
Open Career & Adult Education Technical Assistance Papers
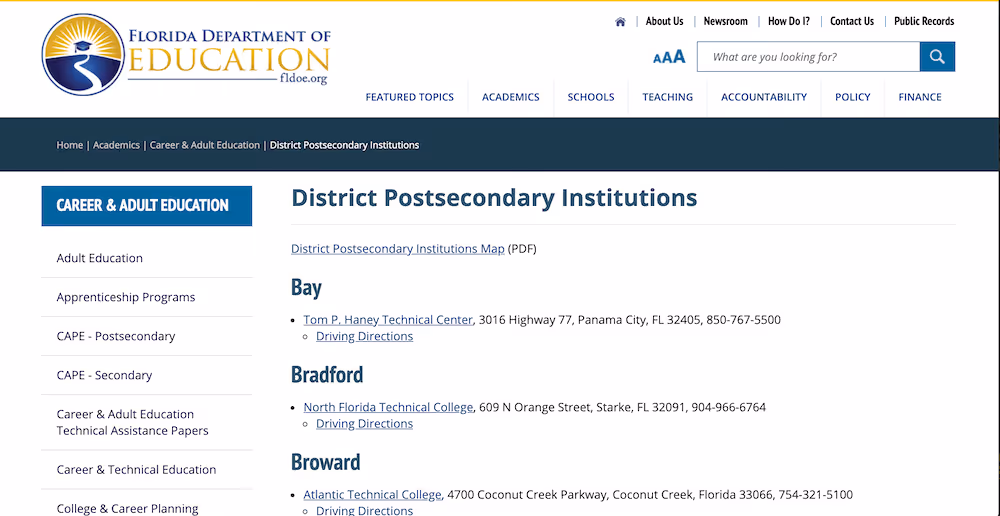132,422
